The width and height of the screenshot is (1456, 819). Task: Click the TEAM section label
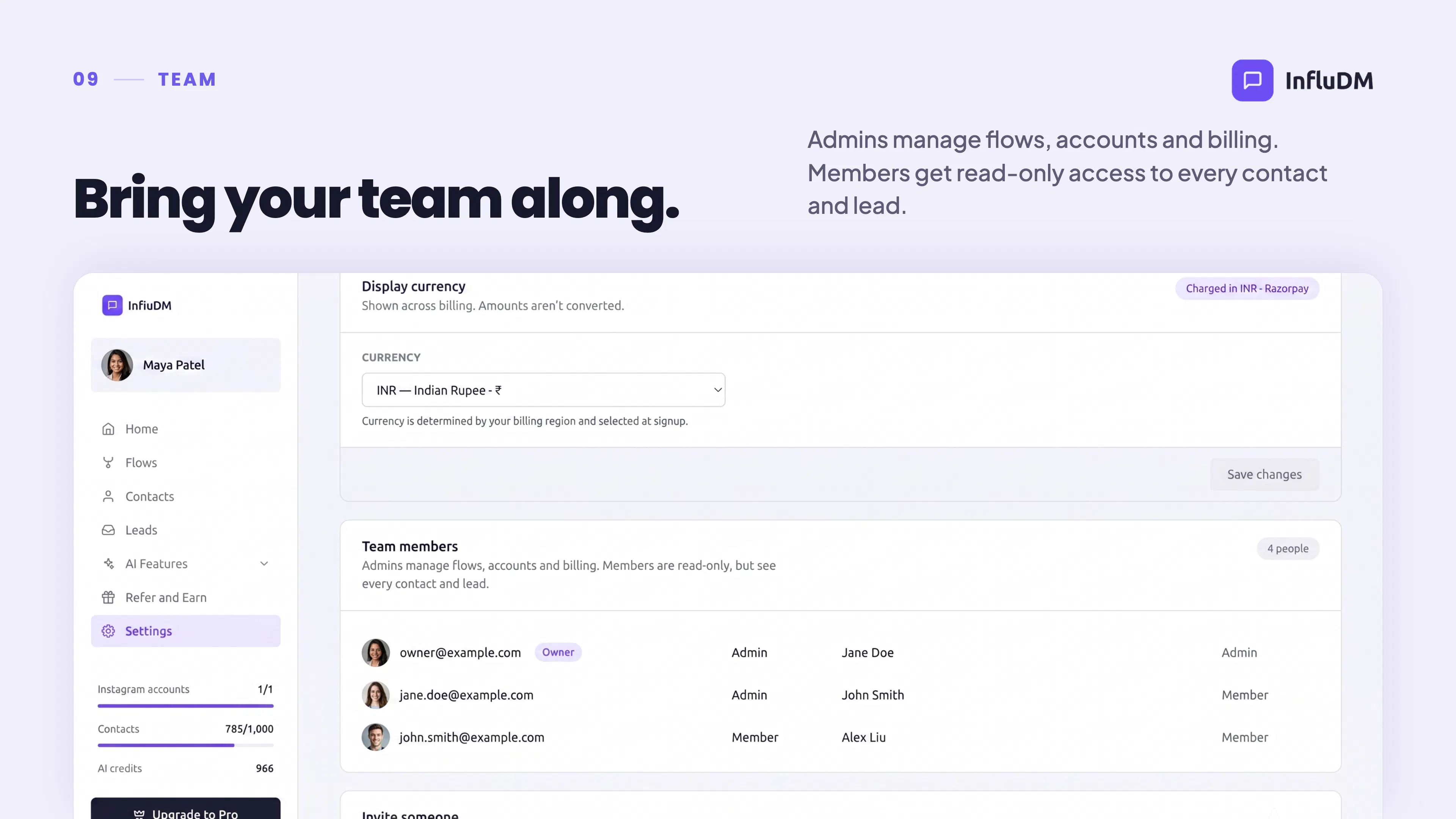[x=187, y=79]
